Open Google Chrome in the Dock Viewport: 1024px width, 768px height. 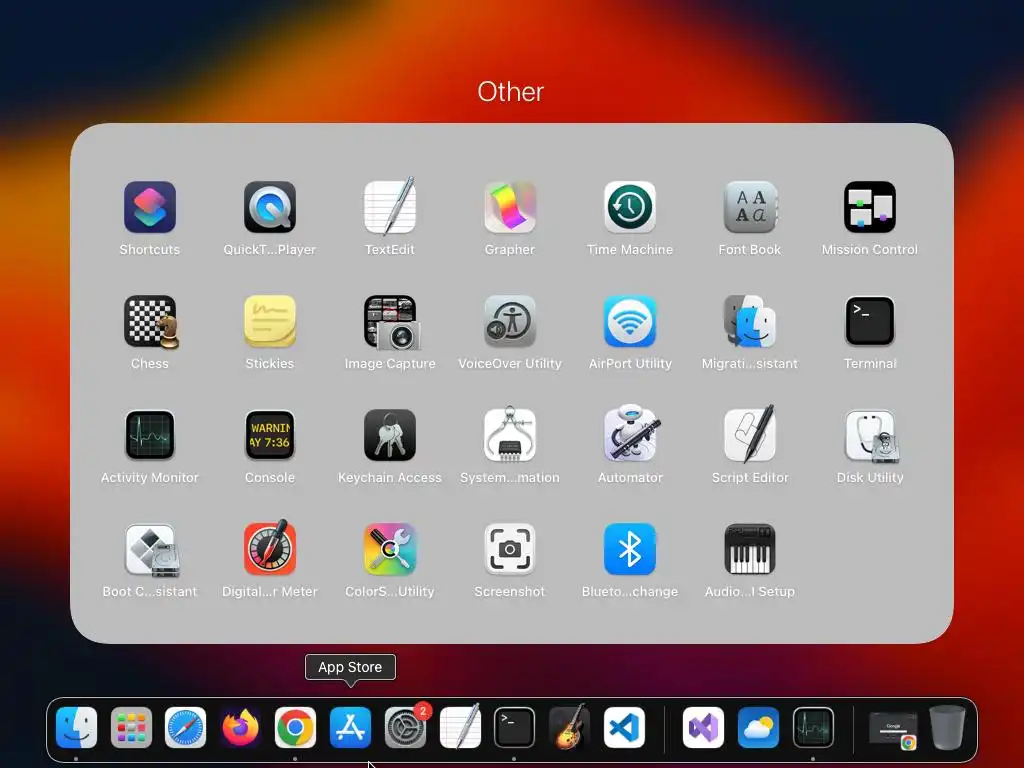tap(295, 728)
